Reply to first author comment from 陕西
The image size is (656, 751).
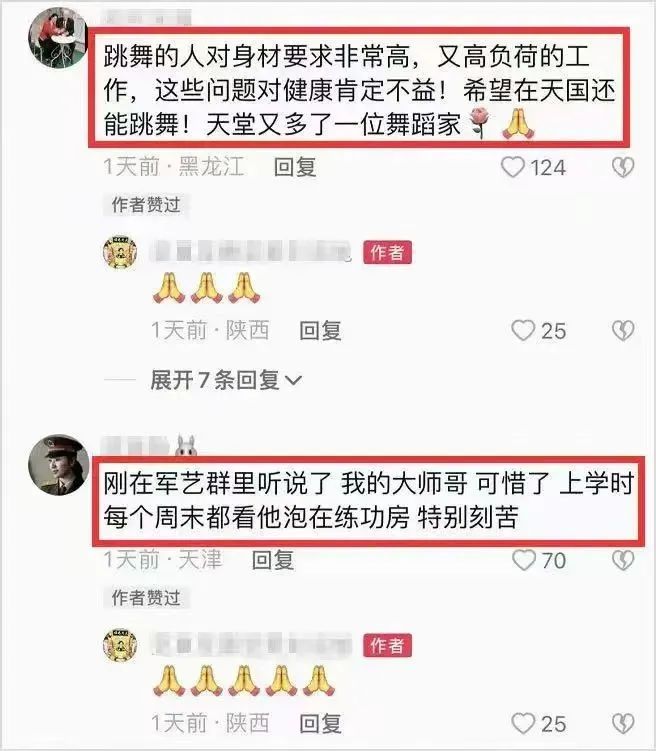[320, 330]
